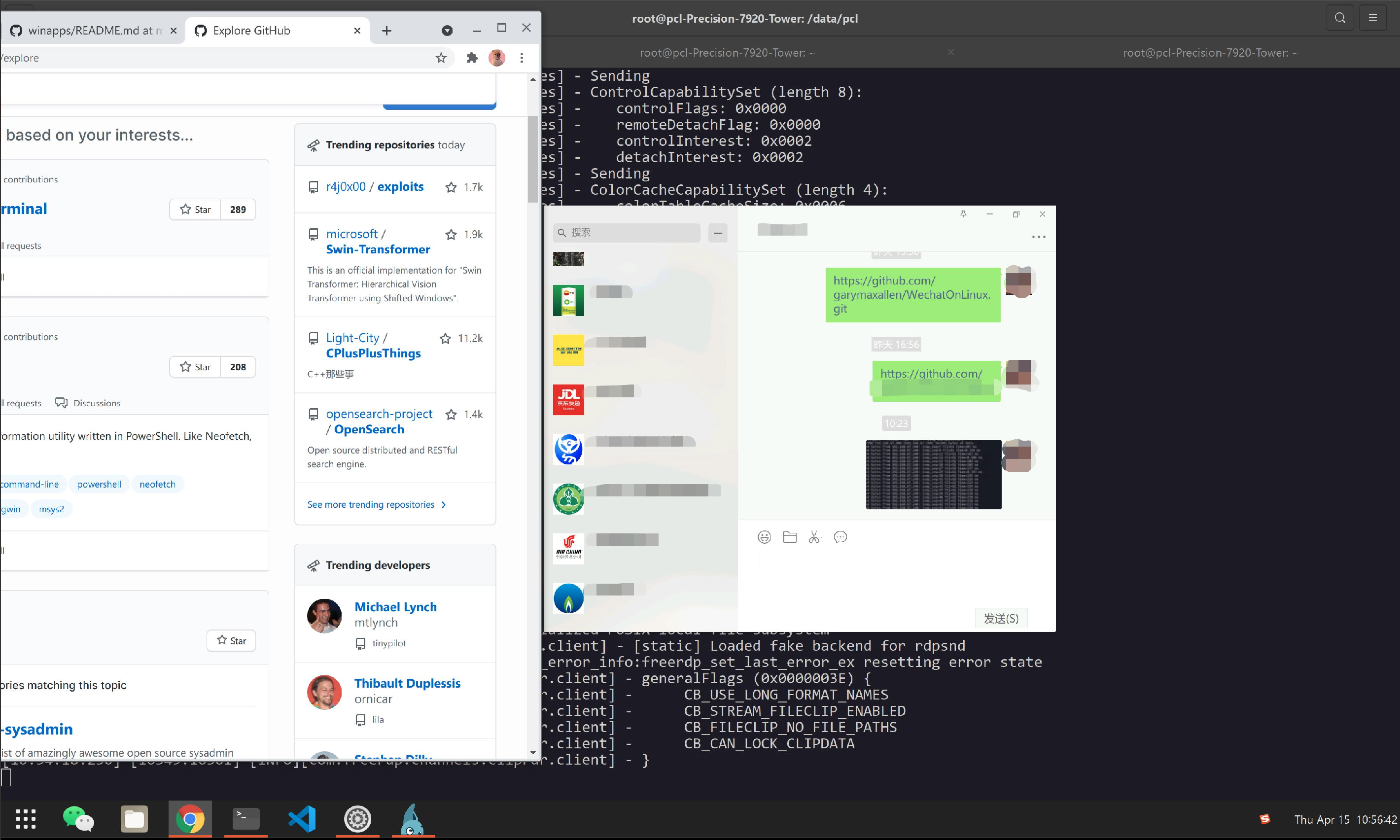Screen dimensions: 1400x840
Task: Click the WeChat send file folder icon
Action: pyautogui.click(x=789, y=537)
